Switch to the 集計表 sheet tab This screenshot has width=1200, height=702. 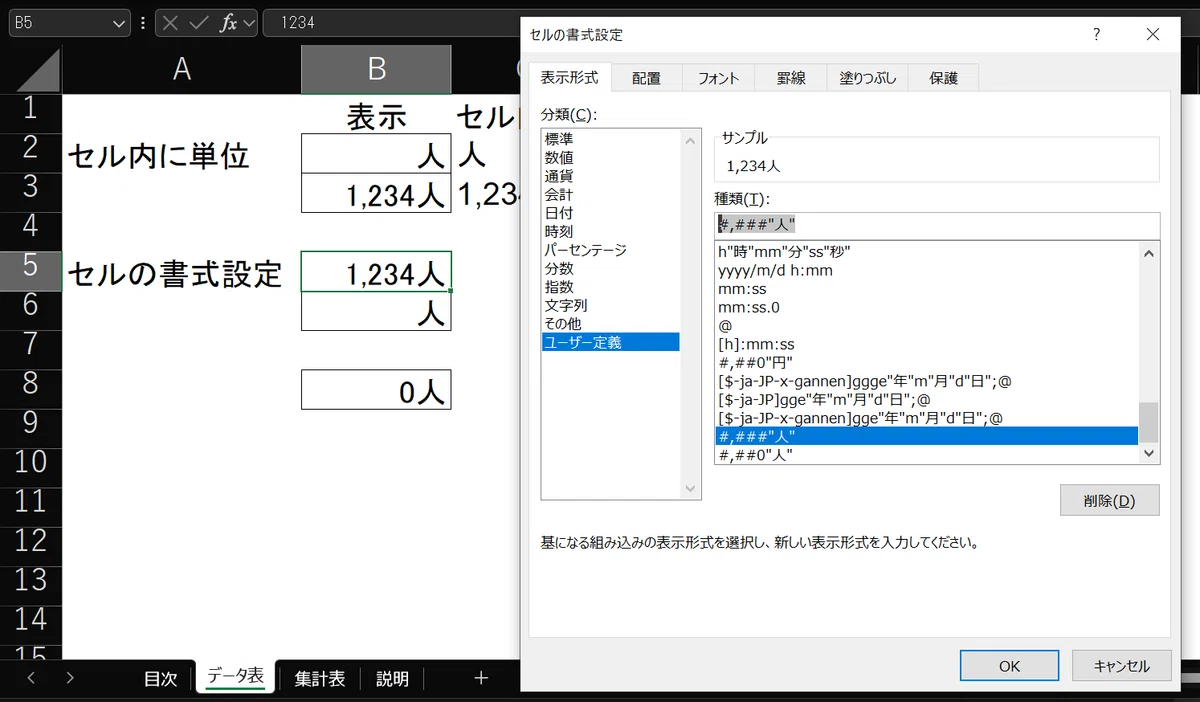tap(320, 679)
